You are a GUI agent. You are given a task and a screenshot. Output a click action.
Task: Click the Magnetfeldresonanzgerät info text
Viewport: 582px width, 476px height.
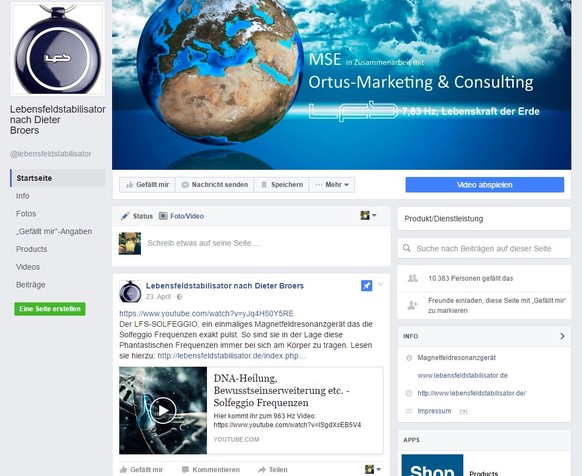pyautogui.click(x=457, y=358)
